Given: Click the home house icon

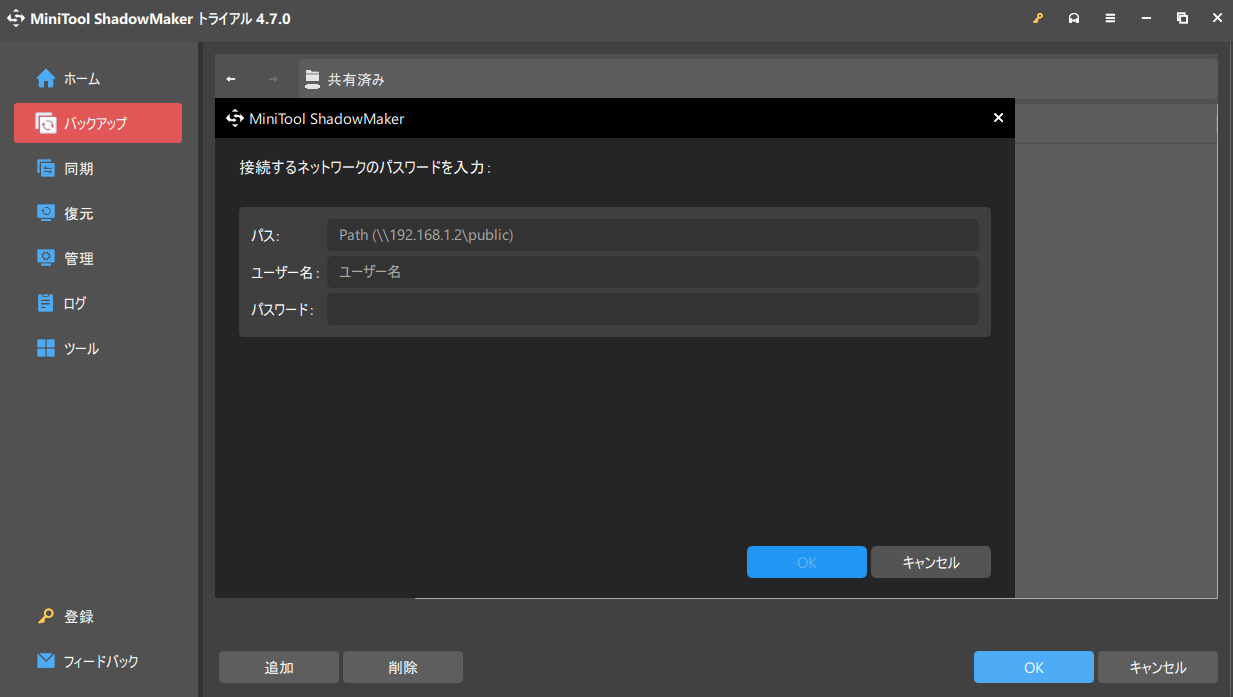Looking at the screenshot, I should [46, 78].
